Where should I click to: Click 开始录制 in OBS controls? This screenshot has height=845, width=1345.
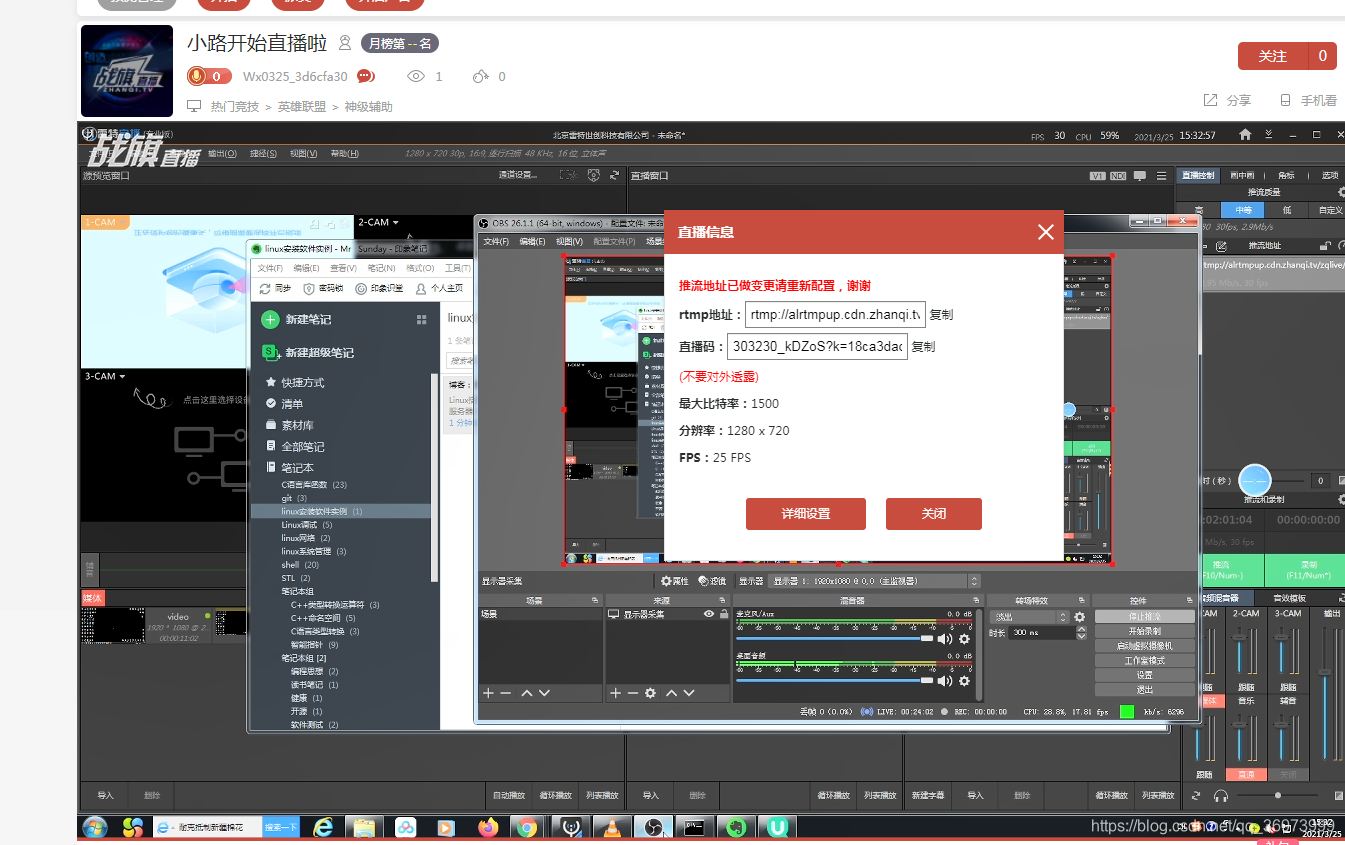(1144, 632)
